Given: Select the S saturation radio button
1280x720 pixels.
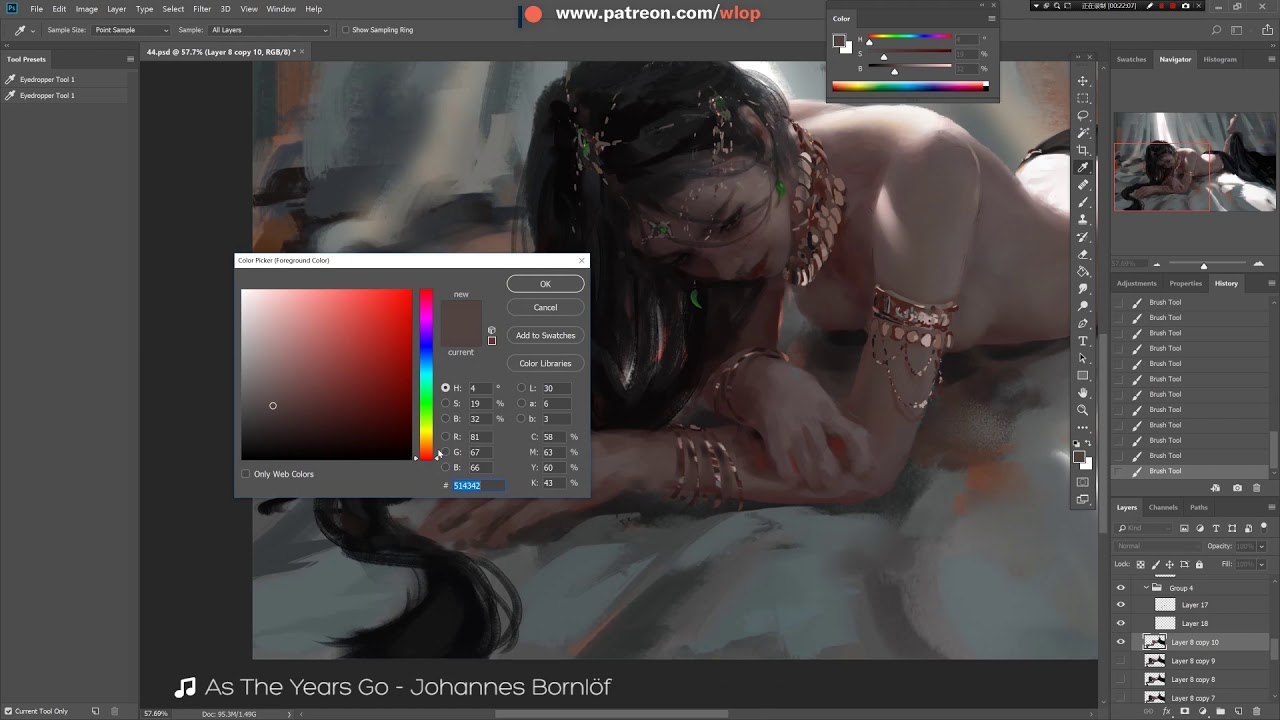Looking at the screenshot, I should click(445, 403).
